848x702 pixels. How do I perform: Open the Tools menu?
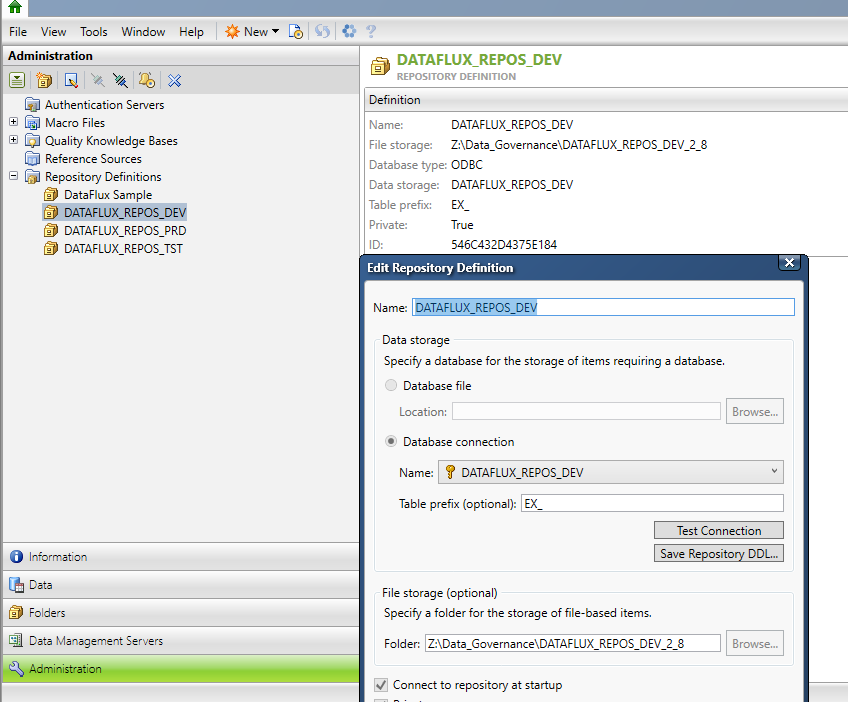tap(93, 31)
